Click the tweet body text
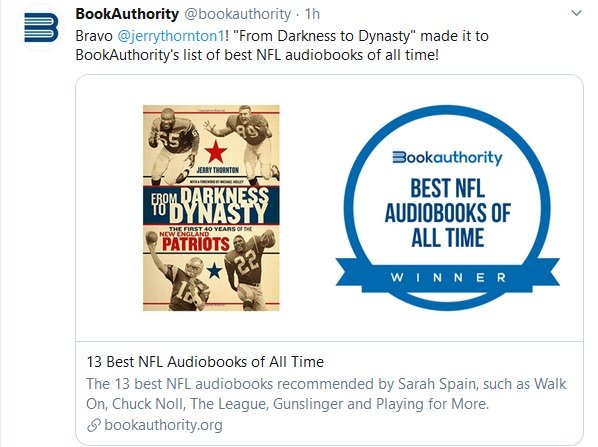 pyautogui.click(x=282, y=45)
